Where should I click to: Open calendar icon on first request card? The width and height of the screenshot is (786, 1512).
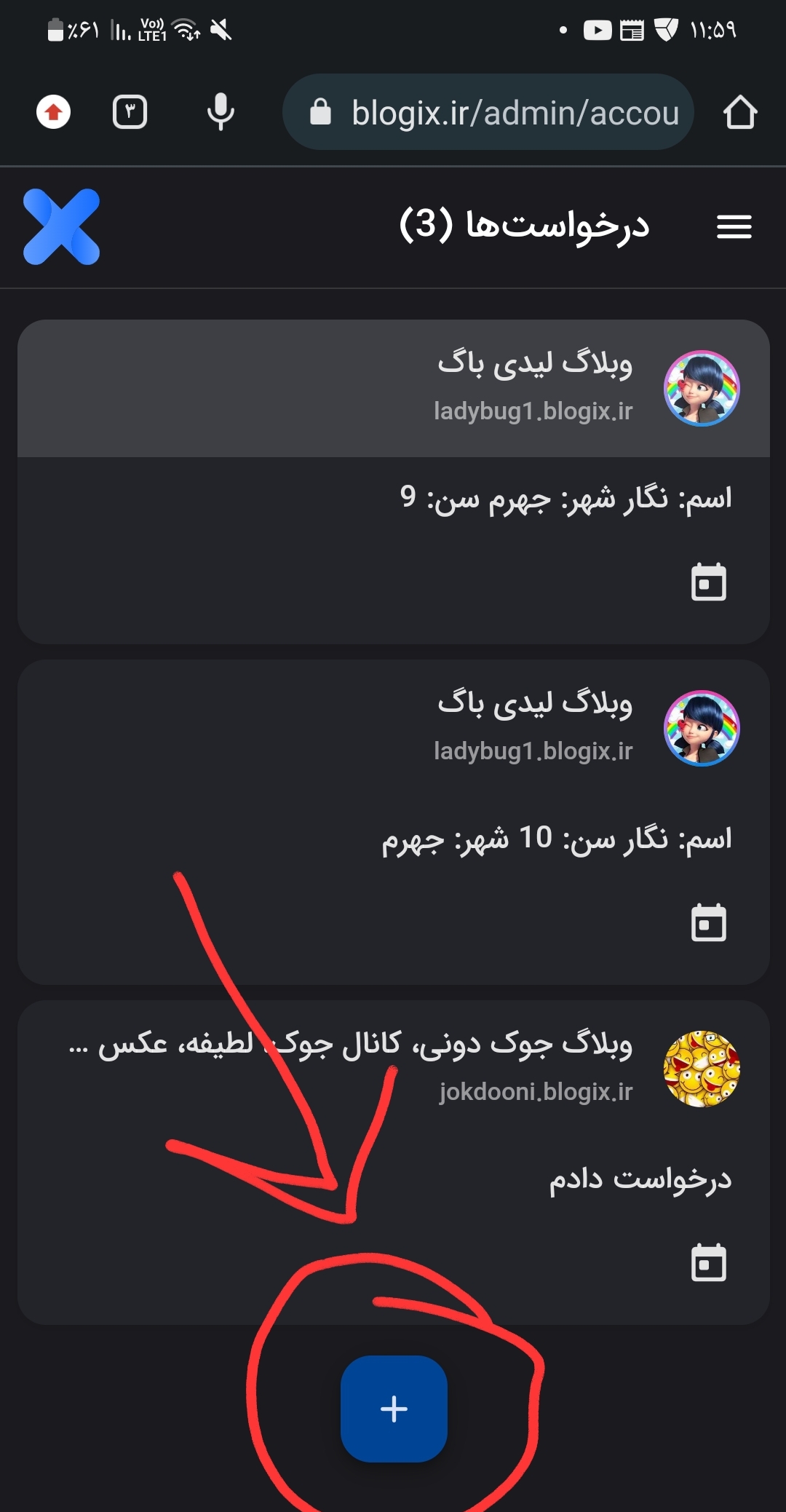point(708,582)
